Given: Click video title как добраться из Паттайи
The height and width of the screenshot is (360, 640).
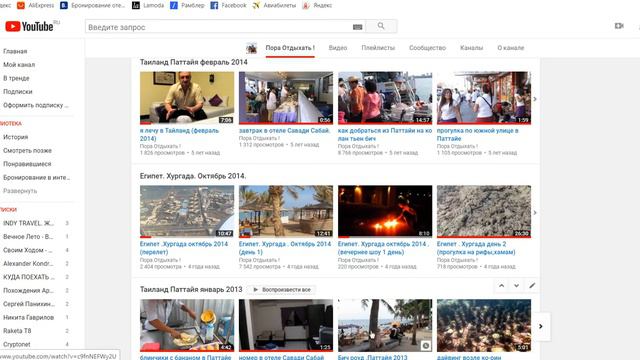Looking at the screenshot, I should [x=384, y=135].
